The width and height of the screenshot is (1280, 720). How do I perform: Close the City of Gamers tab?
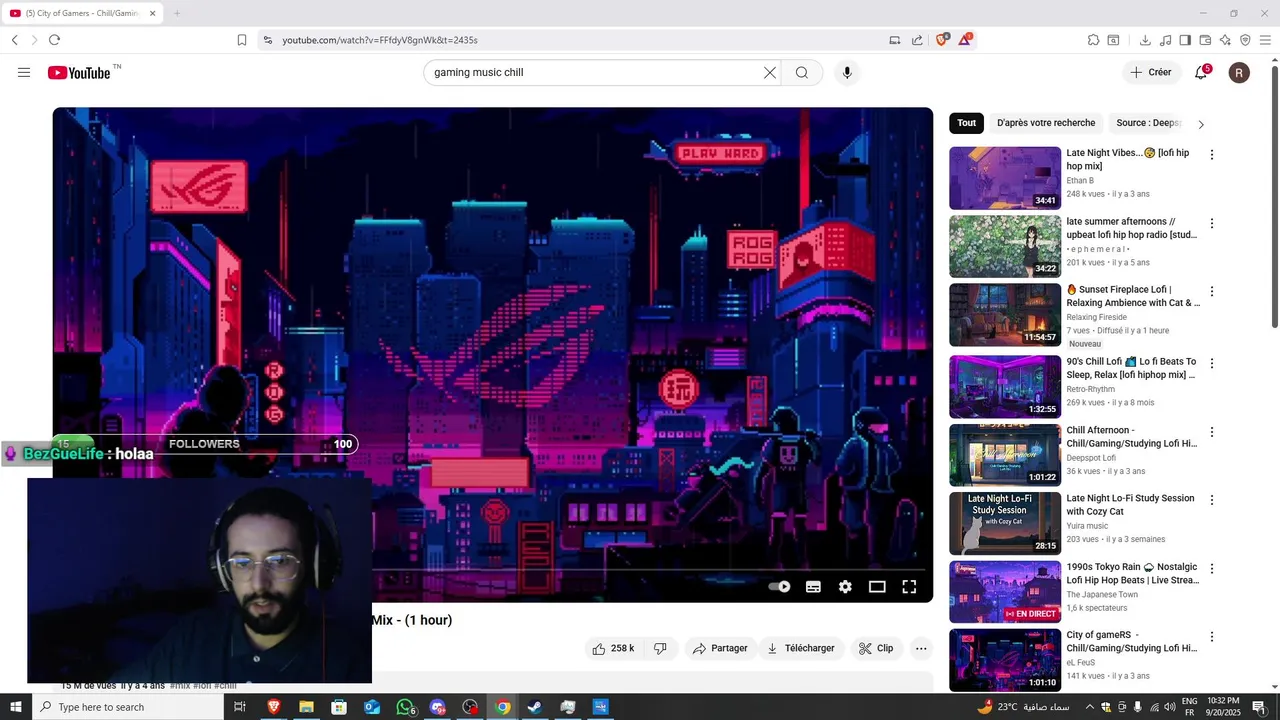[x=153, y=13]
